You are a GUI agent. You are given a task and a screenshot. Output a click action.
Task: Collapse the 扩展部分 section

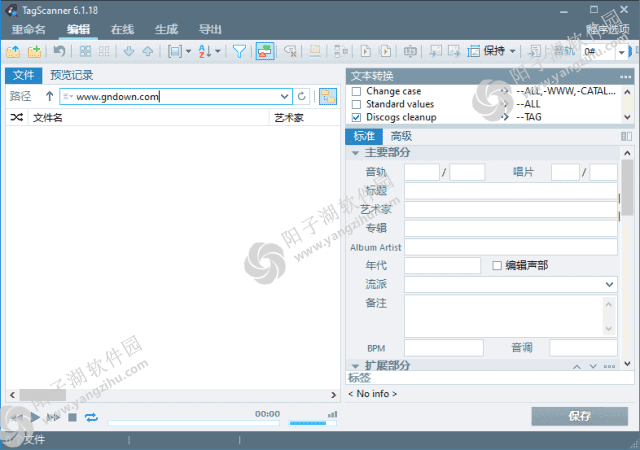355,366
